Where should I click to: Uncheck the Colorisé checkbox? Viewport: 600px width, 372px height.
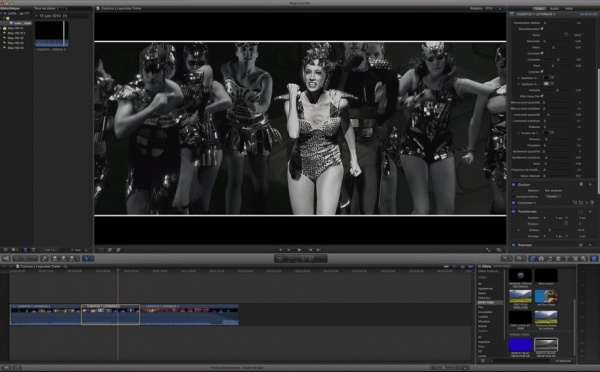pyautogui.click(x=542, y=72)
